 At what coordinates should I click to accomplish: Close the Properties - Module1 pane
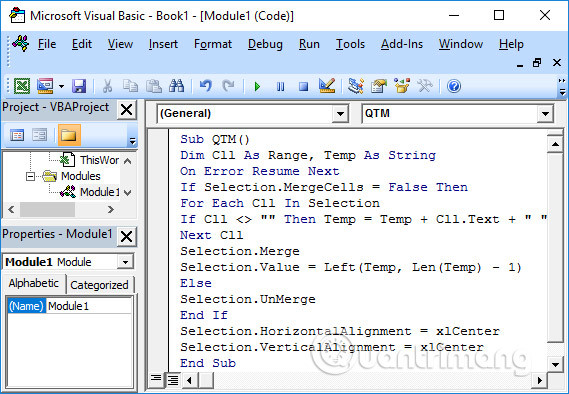(126, 237)
